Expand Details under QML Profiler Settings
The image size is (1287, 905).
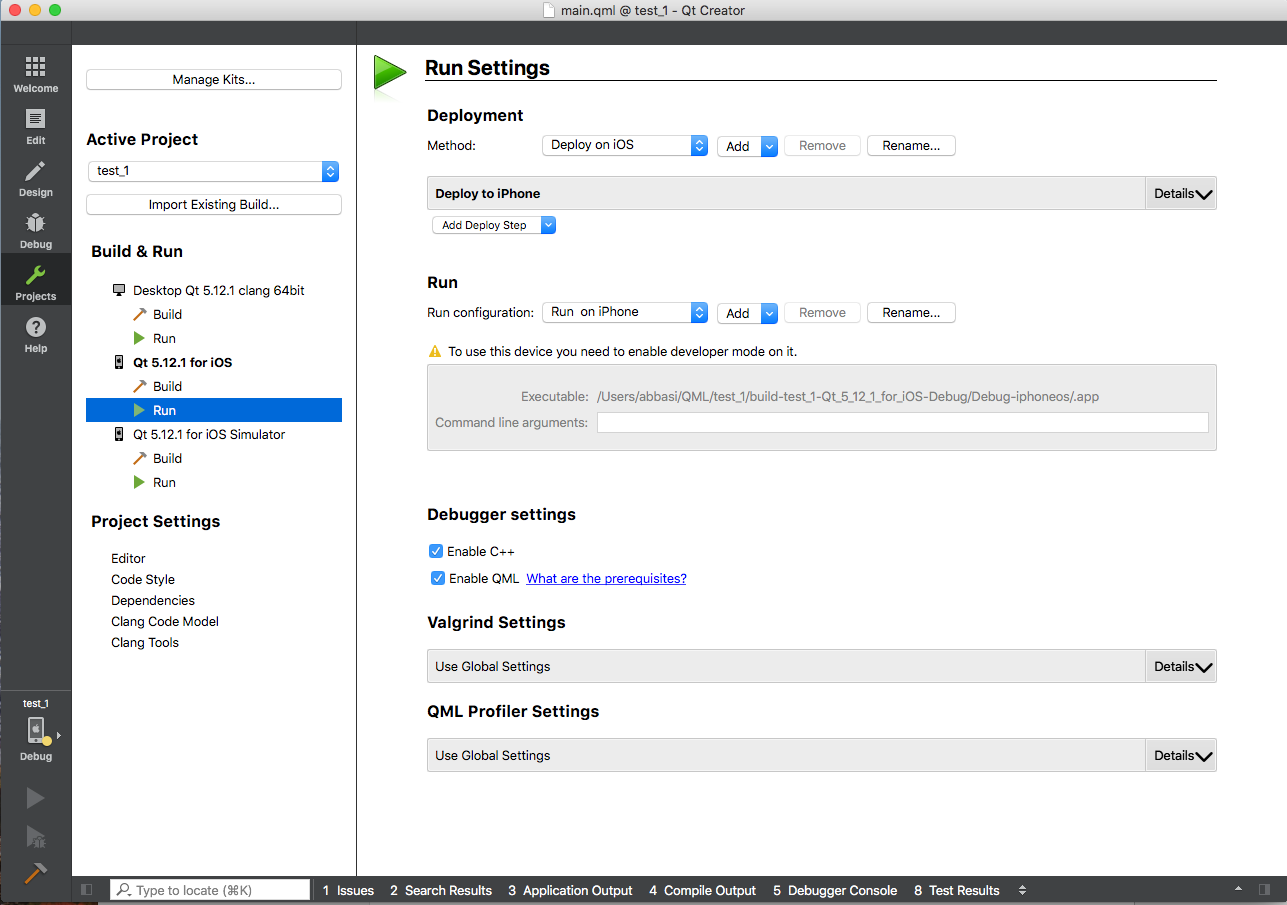tap(1182, 755)
